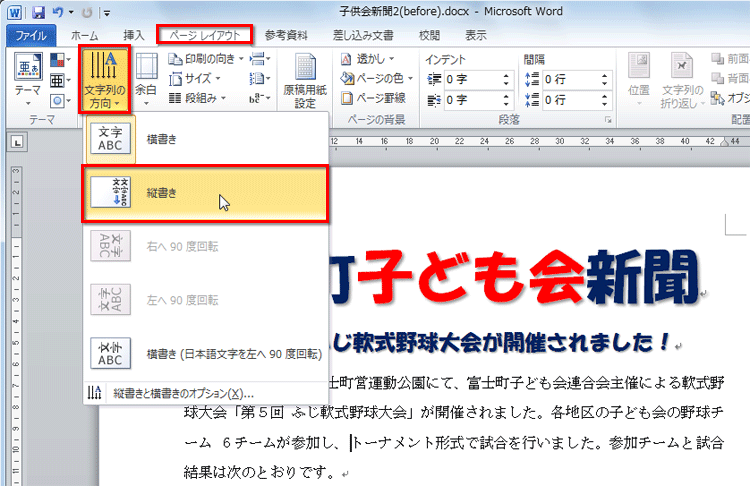The width and height of the screenshot is (750, 486).
Task: Switch to the 参考資料 tab
Action: point(286,35)
